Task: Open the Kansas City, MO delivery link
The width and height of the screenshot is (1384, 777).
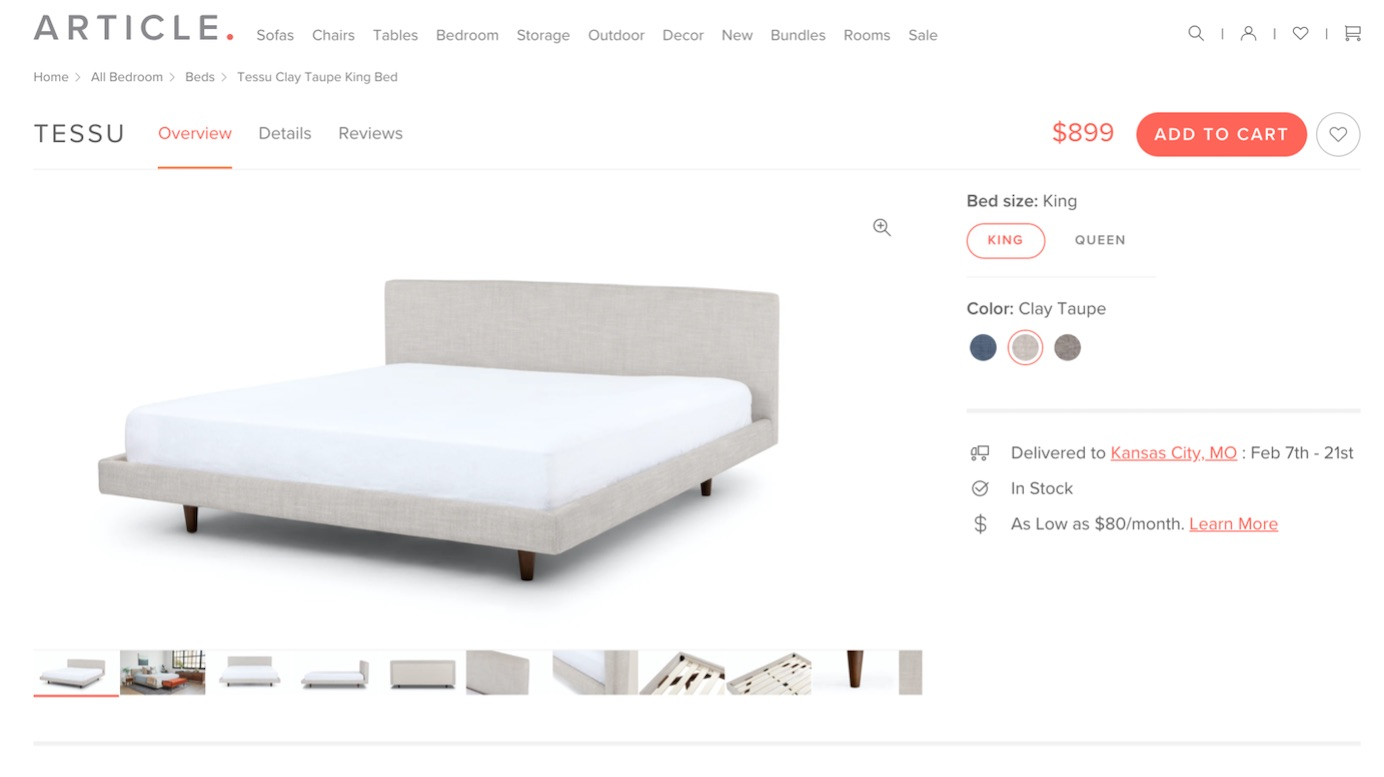Action: click(1173, 453)
